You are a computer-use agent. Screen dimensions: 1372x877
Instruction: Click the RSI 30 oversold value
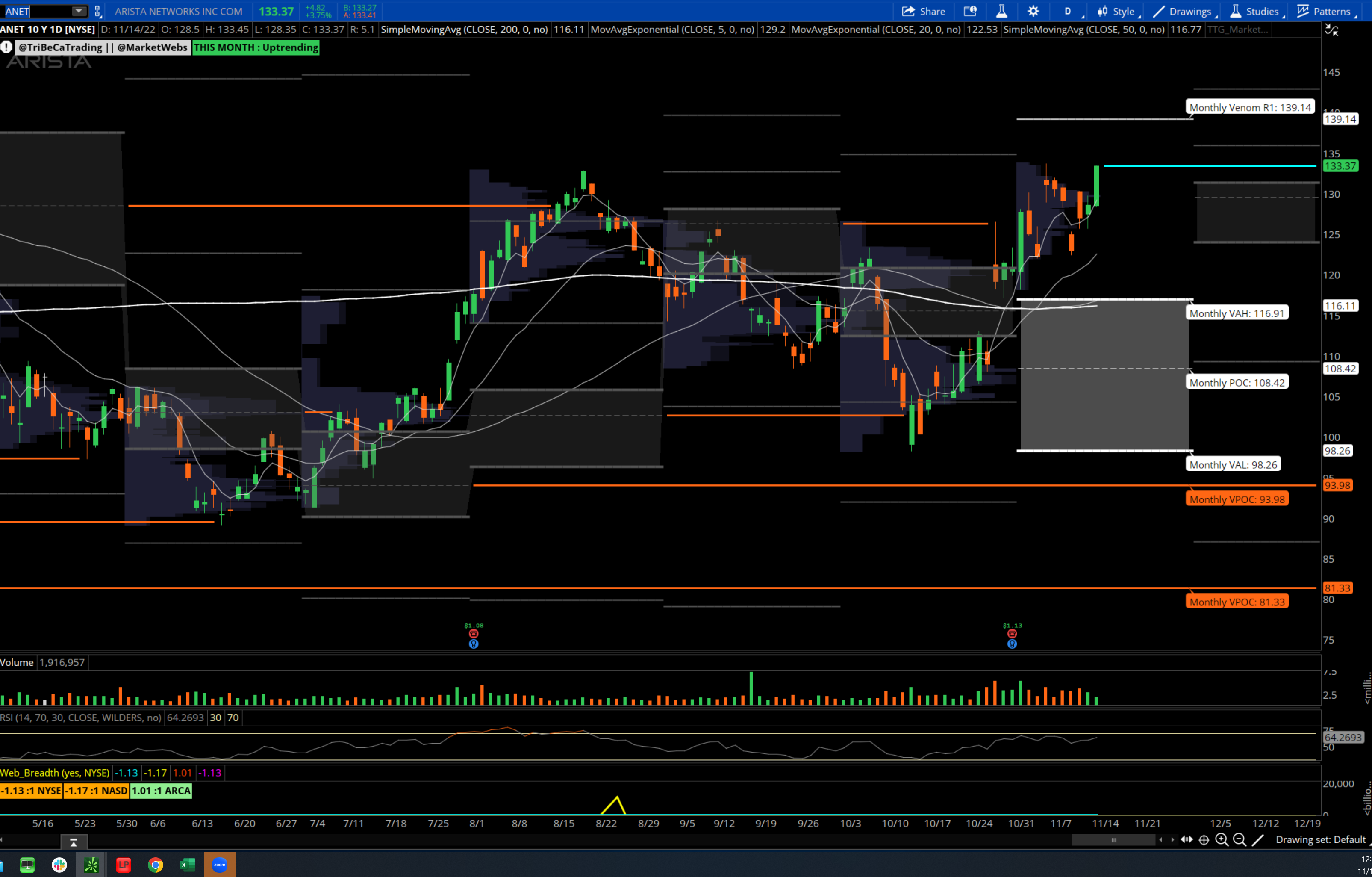point(215,718)
